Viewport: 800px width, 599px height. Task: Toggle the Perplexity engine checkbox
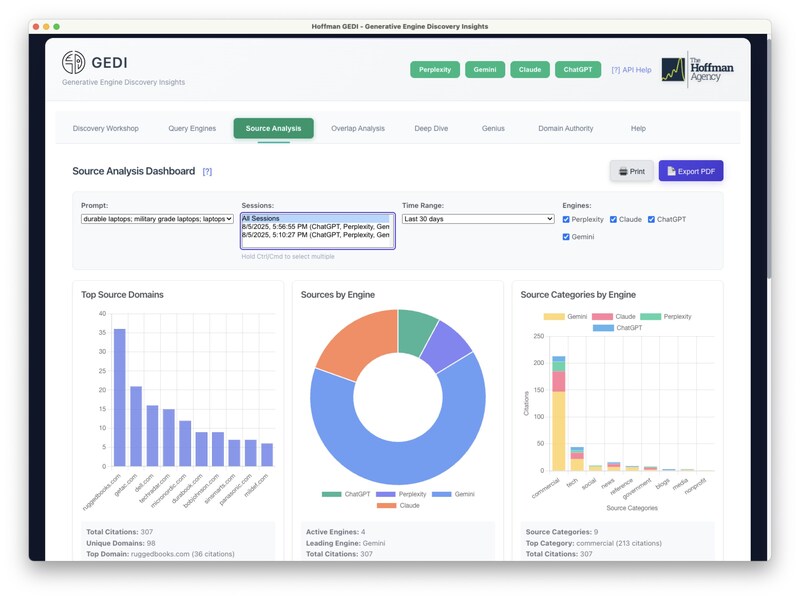(566, 219)
